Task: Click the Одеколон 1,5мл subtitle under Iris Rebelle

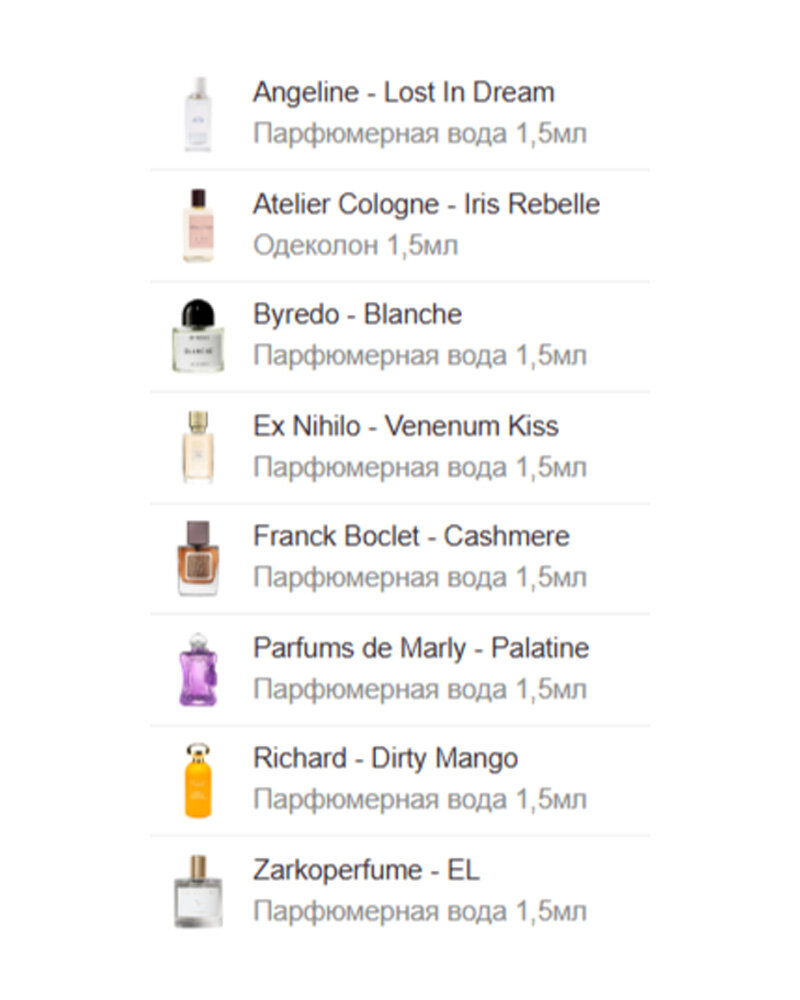Action: click(355, 246)
